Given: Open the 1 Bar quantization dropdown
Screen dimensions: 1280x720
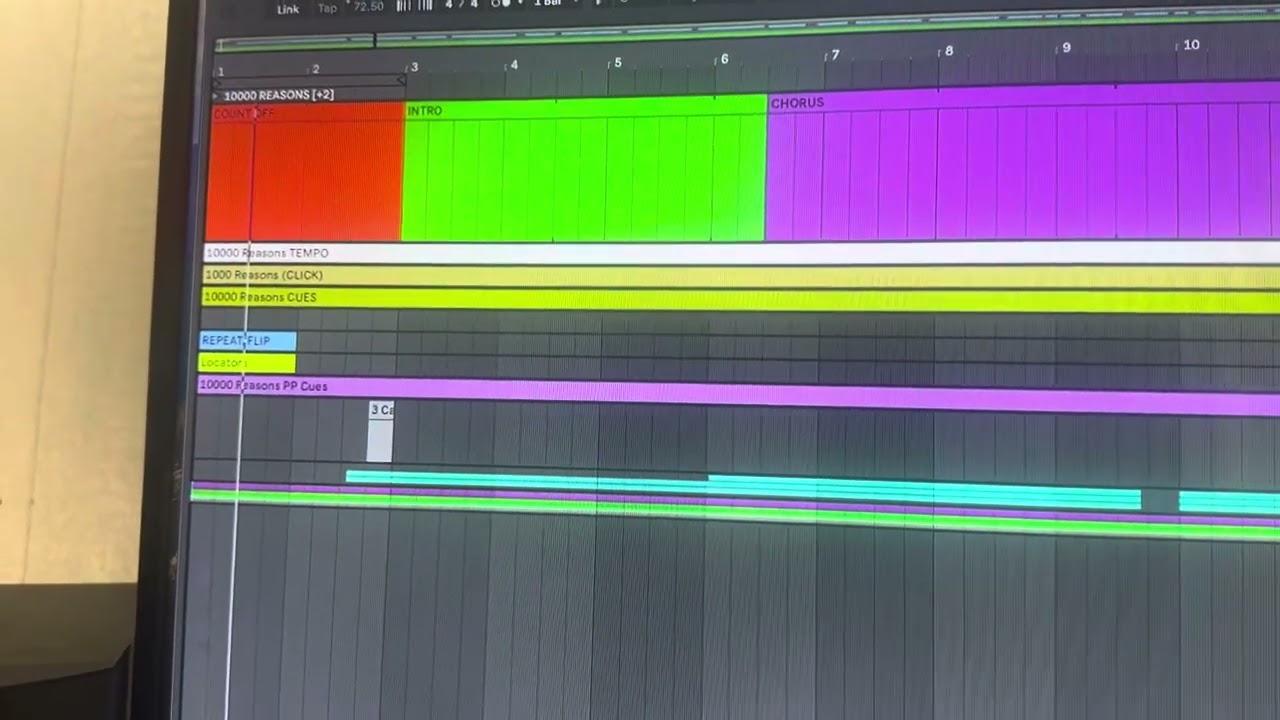Looking at the screenshot, I should point(552,4).
